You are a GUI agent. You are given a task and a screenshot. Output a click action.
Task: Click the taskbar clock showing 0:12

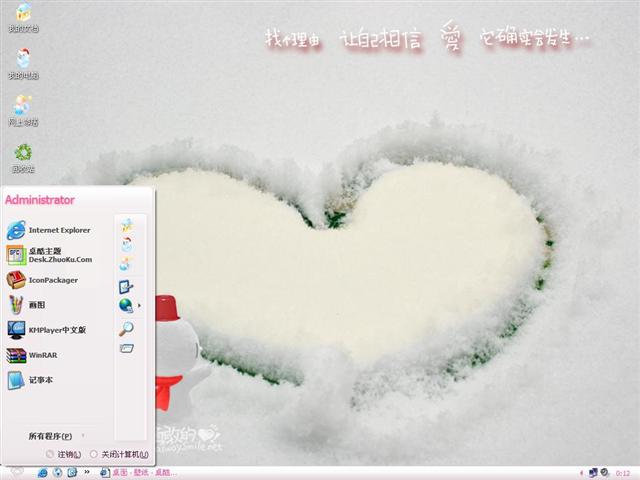623,473
